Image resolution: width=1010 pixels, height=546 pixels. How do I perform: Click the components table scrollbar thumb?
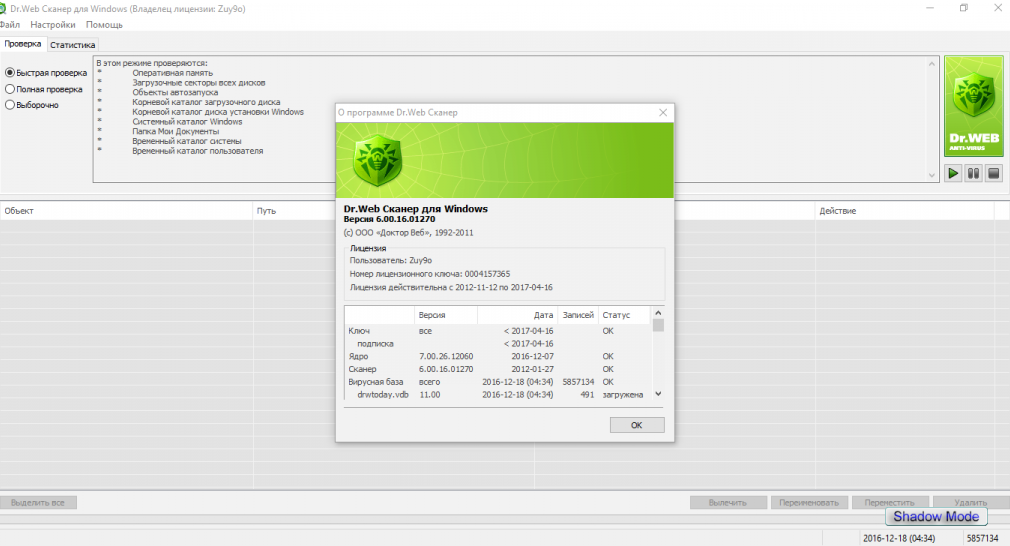tap(658, 325)
